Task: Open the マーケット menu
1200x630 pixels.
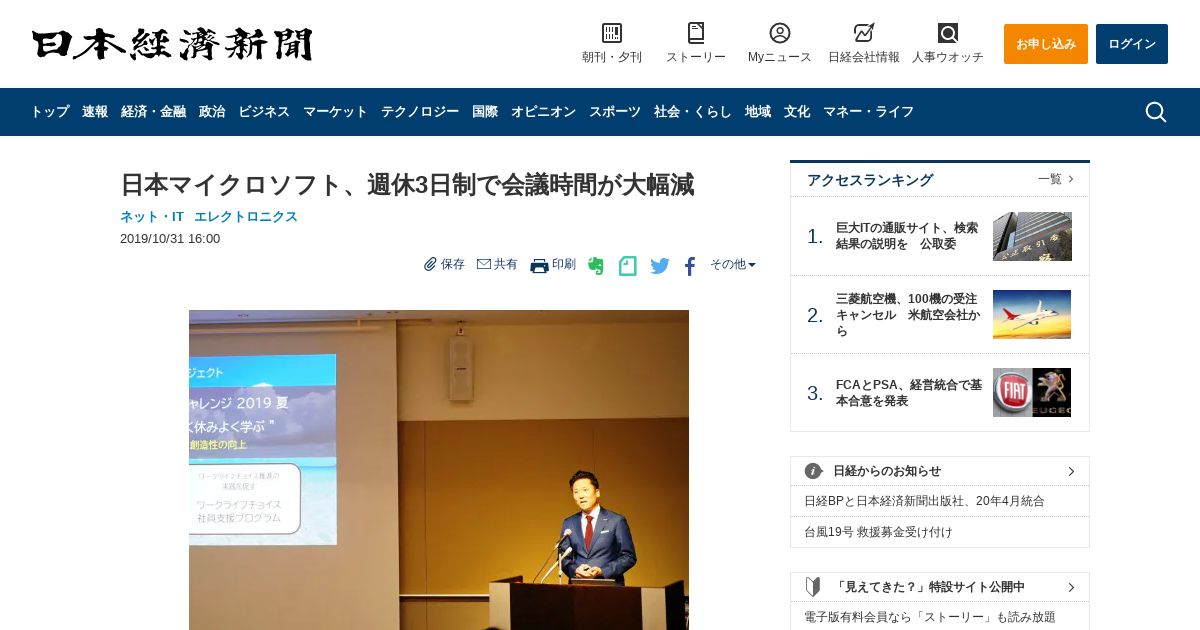Action: point(335,112)
